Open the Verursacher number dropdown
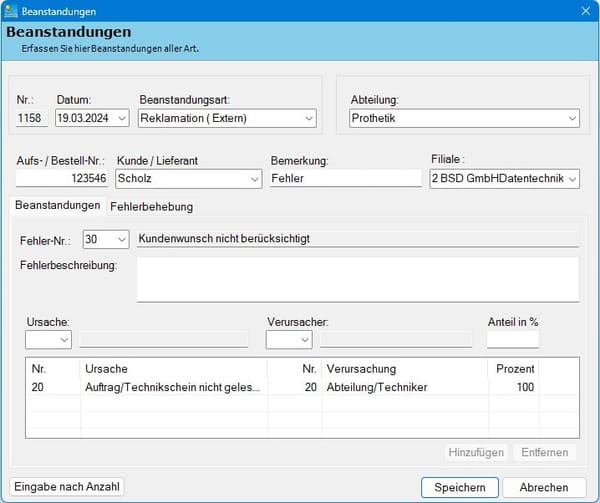 click(x=305, y=340)
